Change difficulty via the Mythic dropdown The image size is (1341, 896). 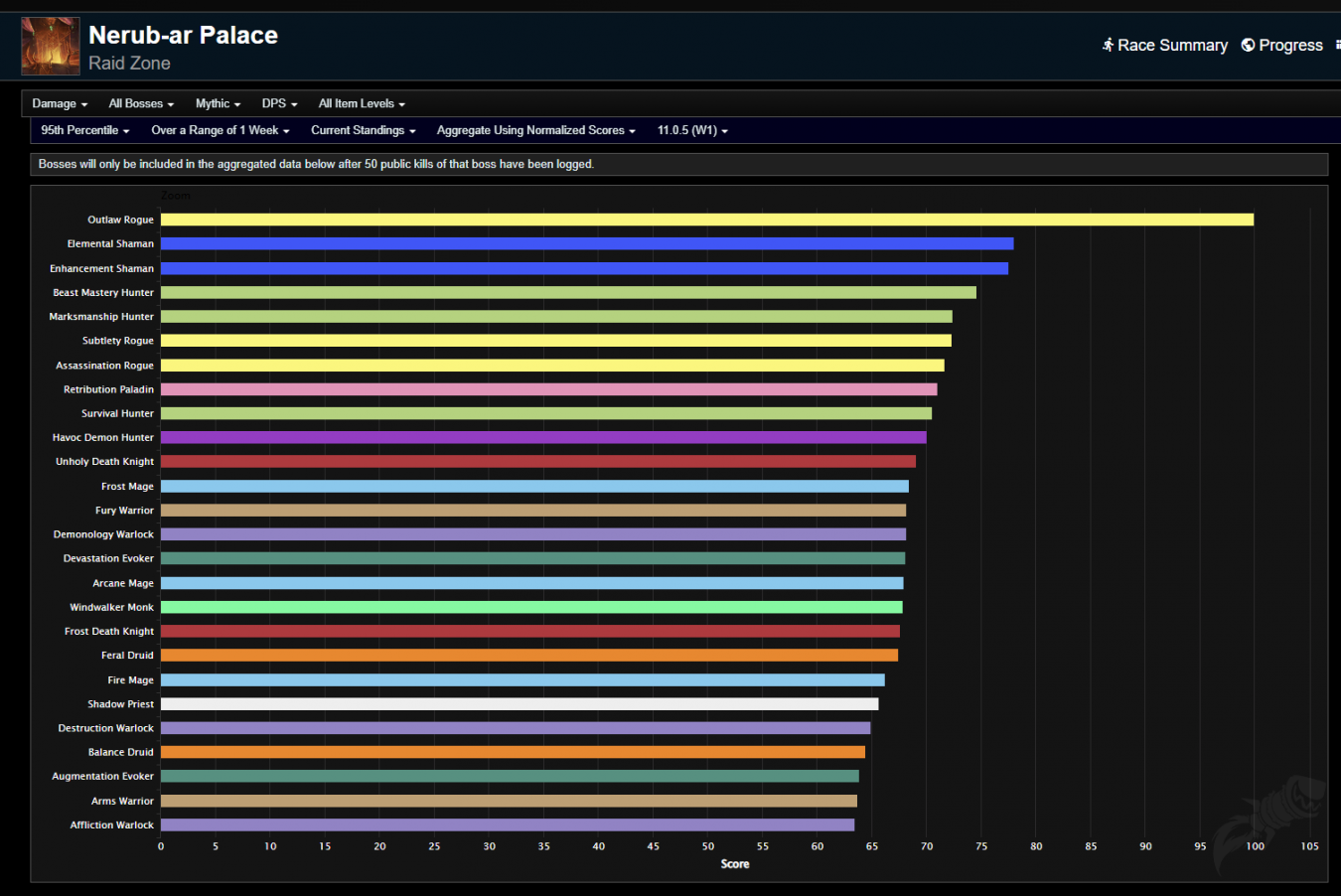point(218,103)
